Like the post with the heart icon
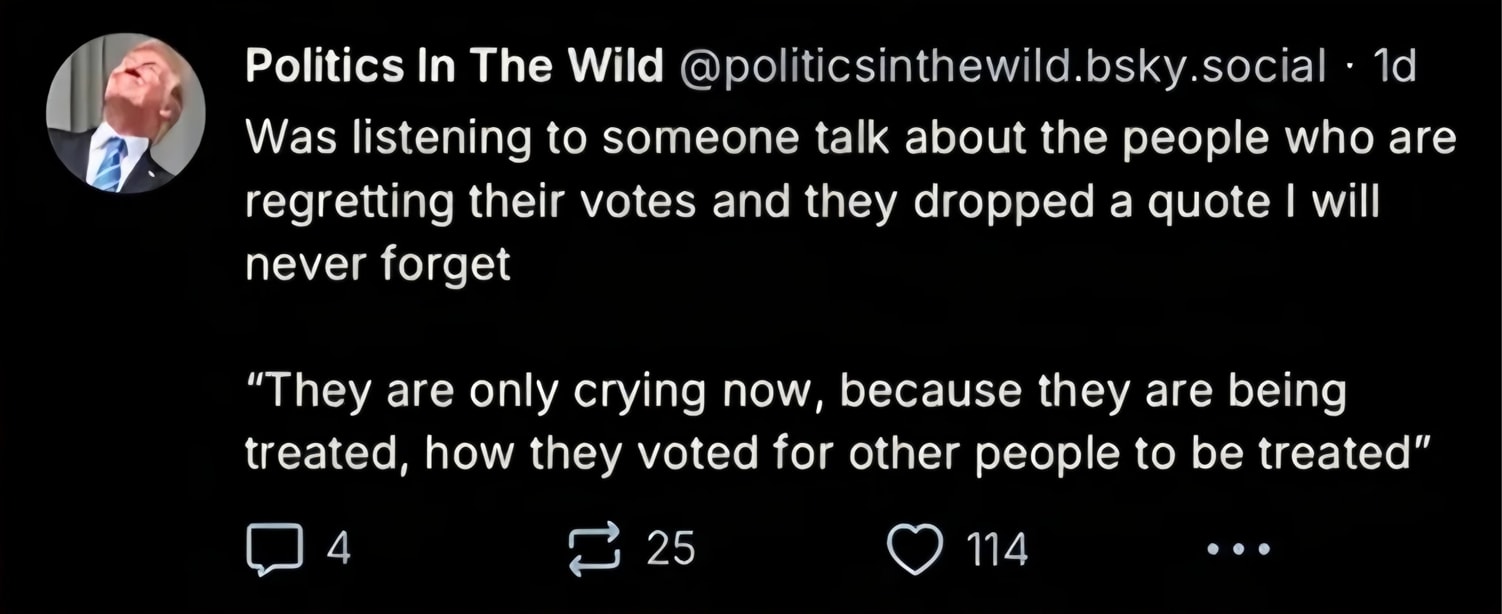 coord(915,549)
